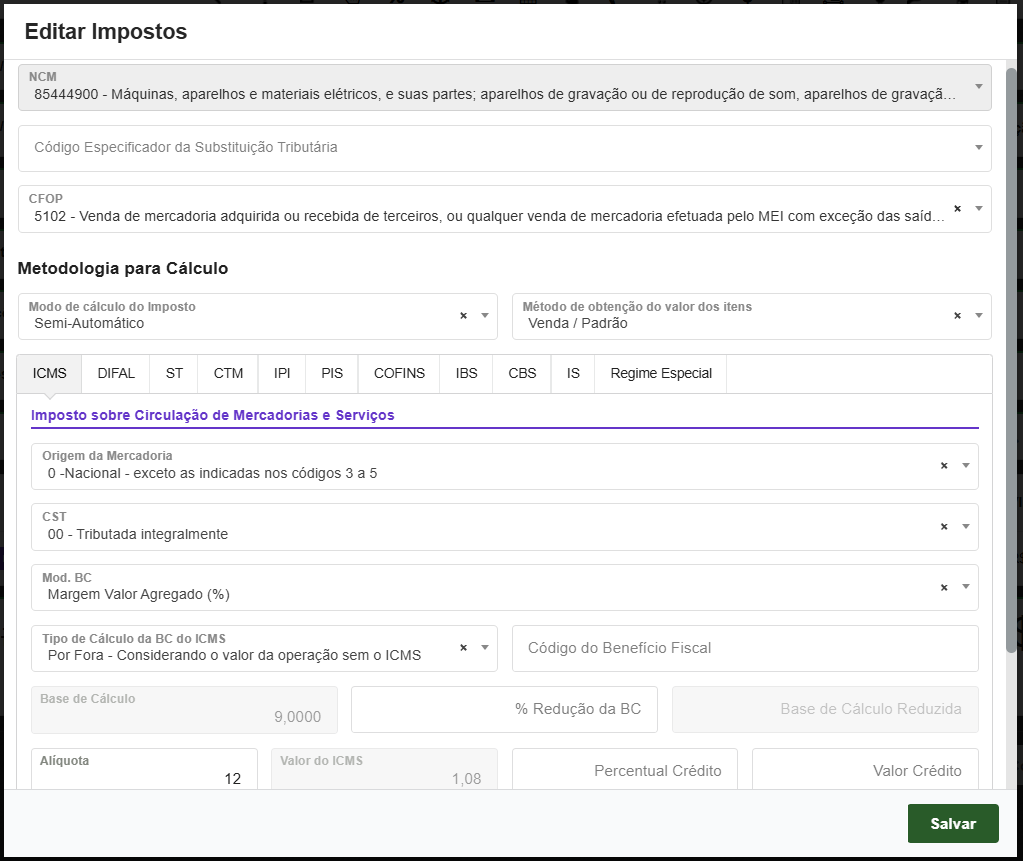Click the Código do Benefício Fiscal field
Image resolution: width=1023 pixels, height=861 pixels.
[x=744, y=648]
